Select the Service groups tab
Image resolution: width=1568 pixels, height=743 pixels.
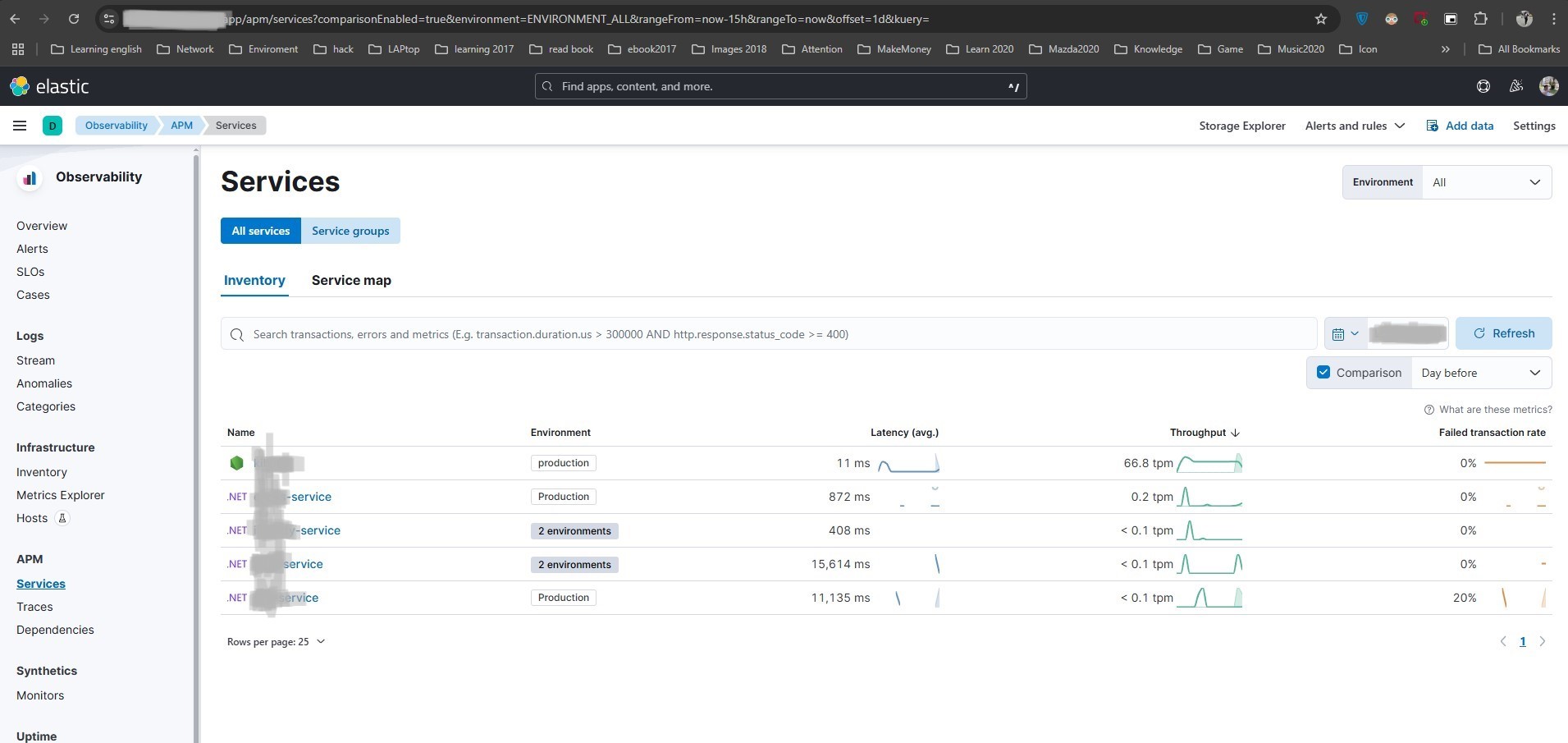pyautogui.click(x=350, y=231)
